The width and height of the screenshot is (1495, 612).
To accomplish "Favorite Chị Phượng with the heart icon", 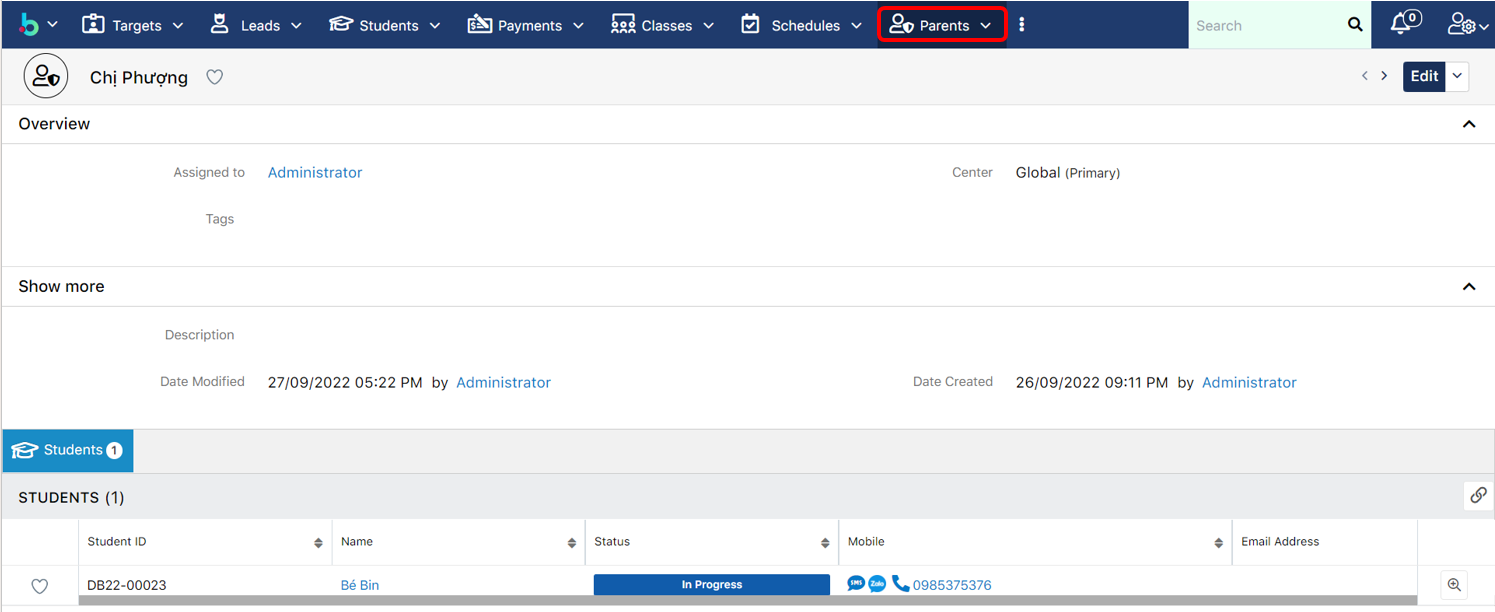I will [214, 77].
